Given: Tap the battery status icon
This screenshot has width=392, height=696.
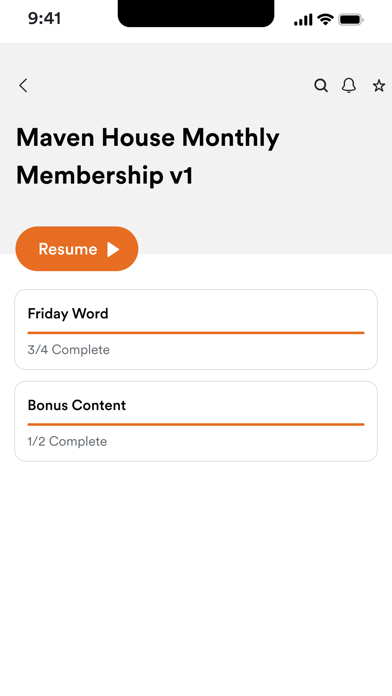Looking at the screenshot, I should 351,20.
